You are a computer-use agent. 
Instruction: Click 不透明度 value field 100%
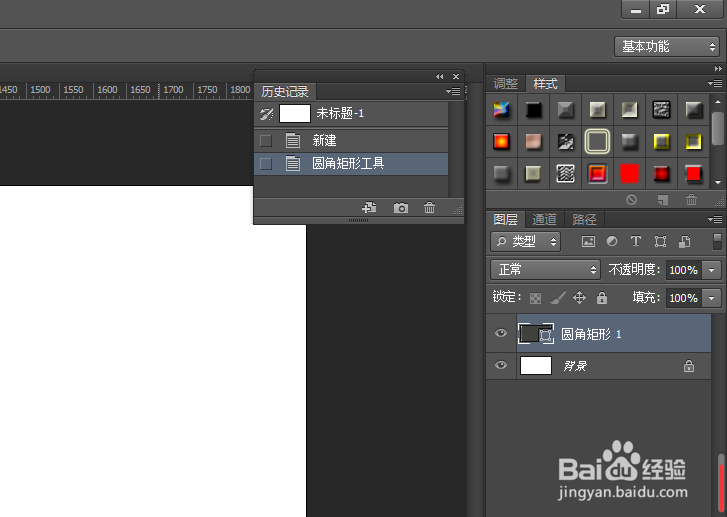(683, 270)
